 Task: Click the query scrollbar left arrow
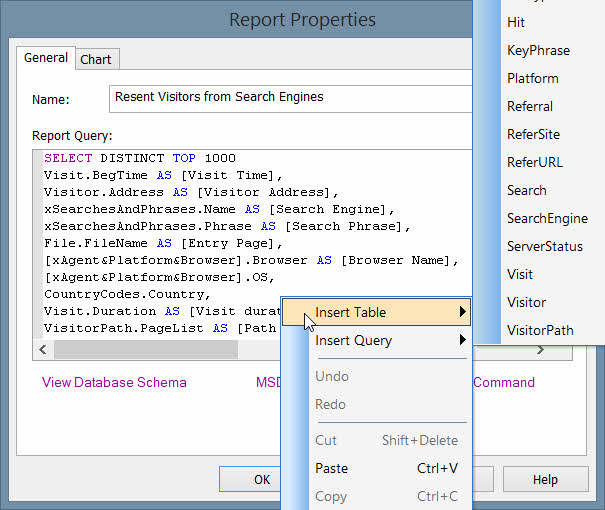[43, 350]
